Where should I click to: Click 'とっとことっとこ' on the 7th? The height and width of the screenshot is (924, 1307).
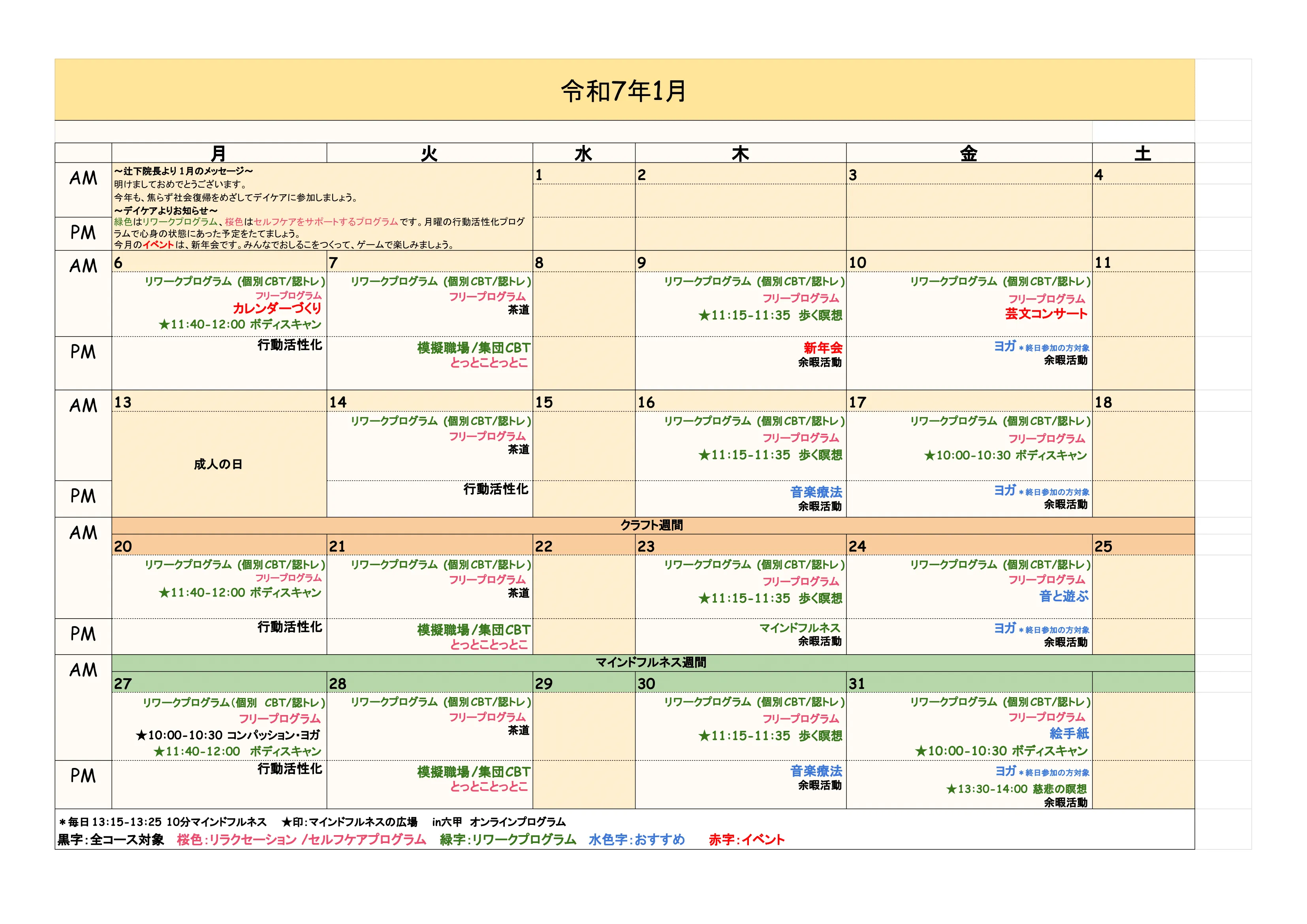(x=489, y=363)
